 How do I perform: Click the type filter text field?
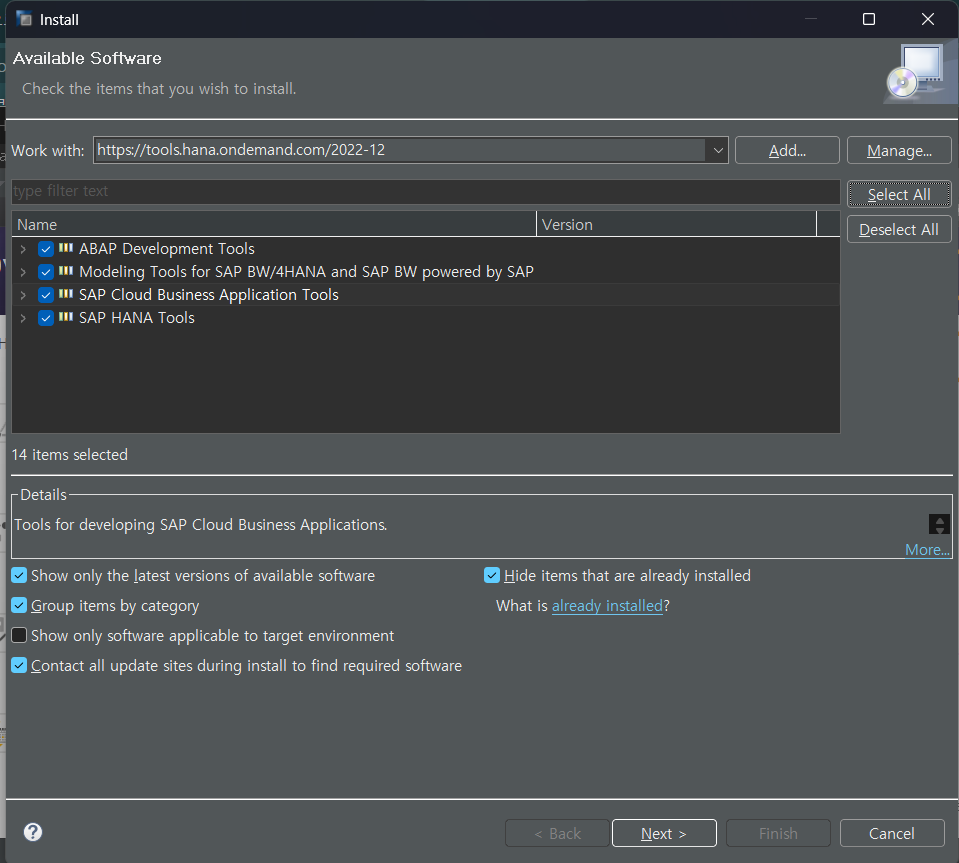click(426, 191)
